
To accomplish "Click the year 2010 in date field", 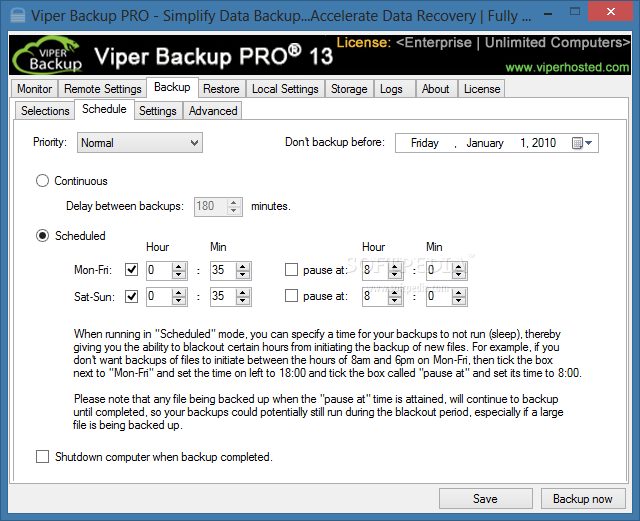I will coord(544,143).
